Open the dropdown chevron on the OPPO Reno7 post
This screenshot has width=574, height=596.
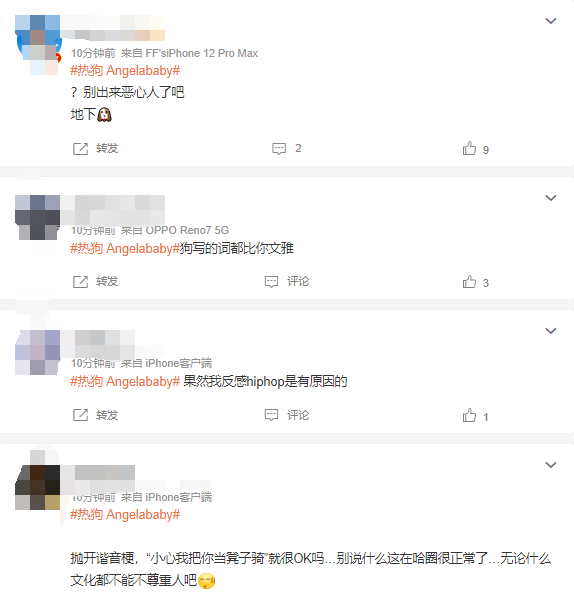coord(551,198)
